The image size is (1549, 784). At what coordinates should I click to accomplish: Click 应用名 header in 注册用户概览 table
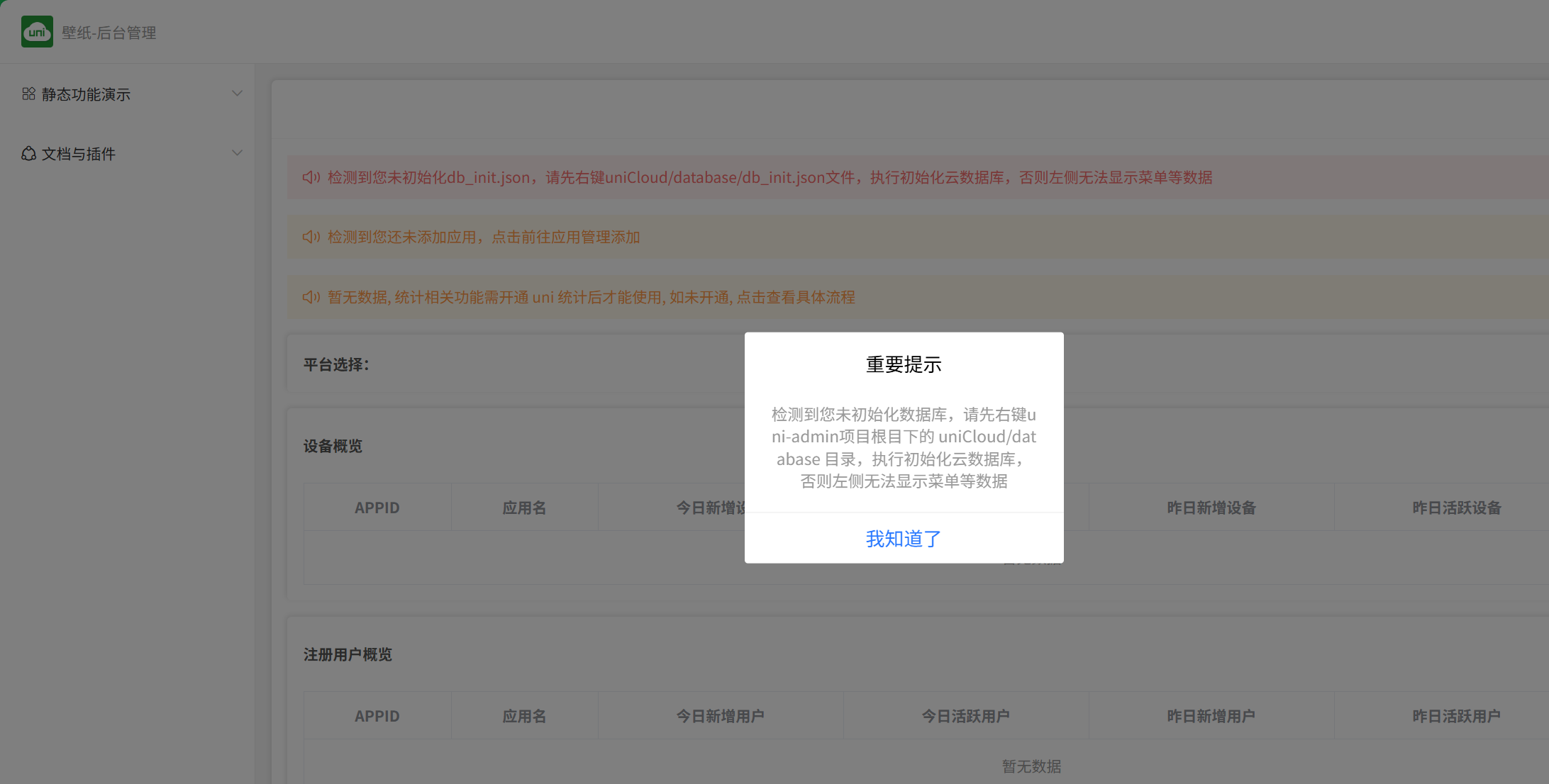(x=524, y=716)
